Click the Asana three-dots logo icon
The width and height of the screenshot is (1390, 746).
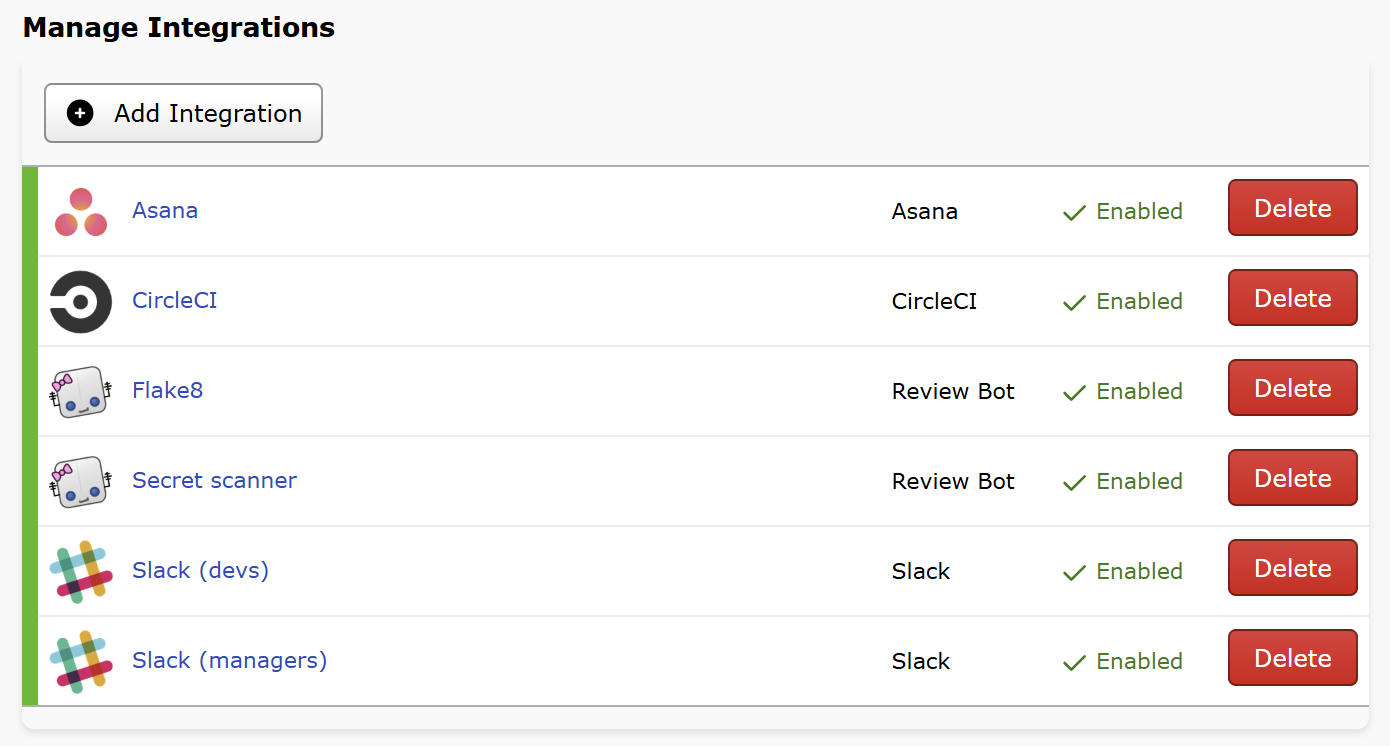coord(80,210)
